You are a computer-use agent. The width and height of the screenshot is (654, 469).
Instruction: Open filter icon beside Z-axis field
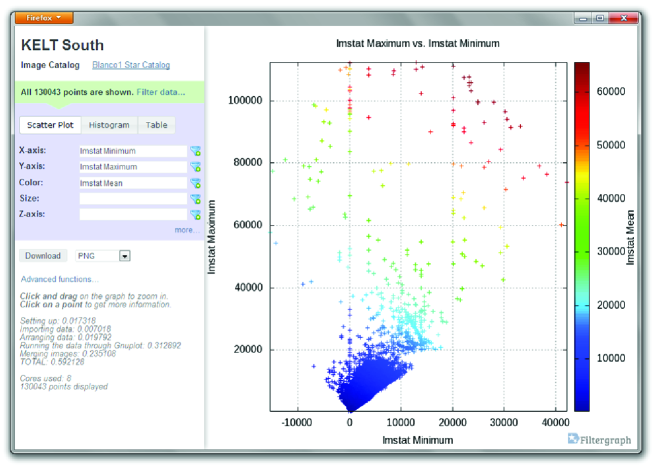click(195, 214)
